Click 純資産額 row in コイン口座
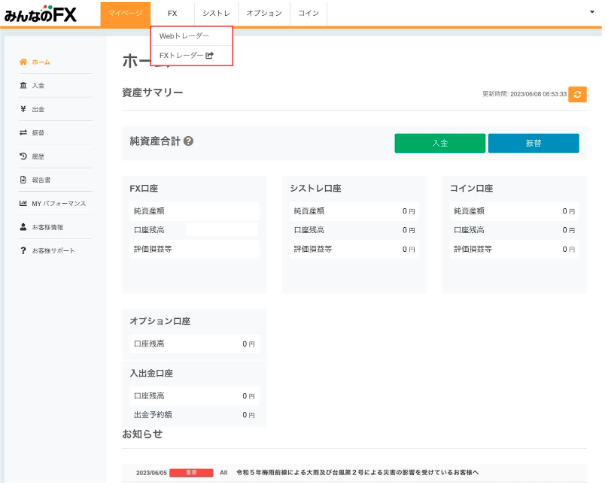Image resolution: width=607 pixels, height=484 pixels. [514, 211]
